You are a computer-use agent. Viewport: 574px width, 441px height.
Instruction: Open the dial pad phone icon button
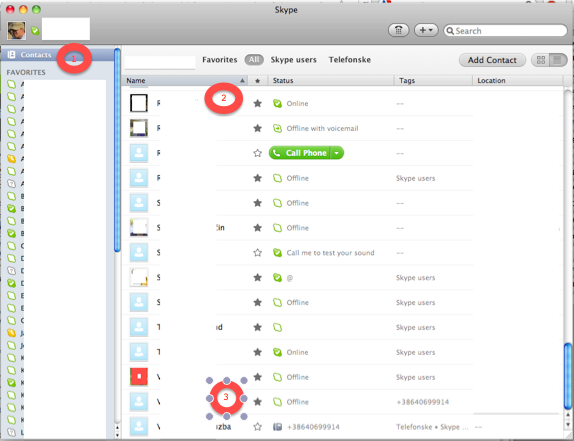(x=398, y=30)
